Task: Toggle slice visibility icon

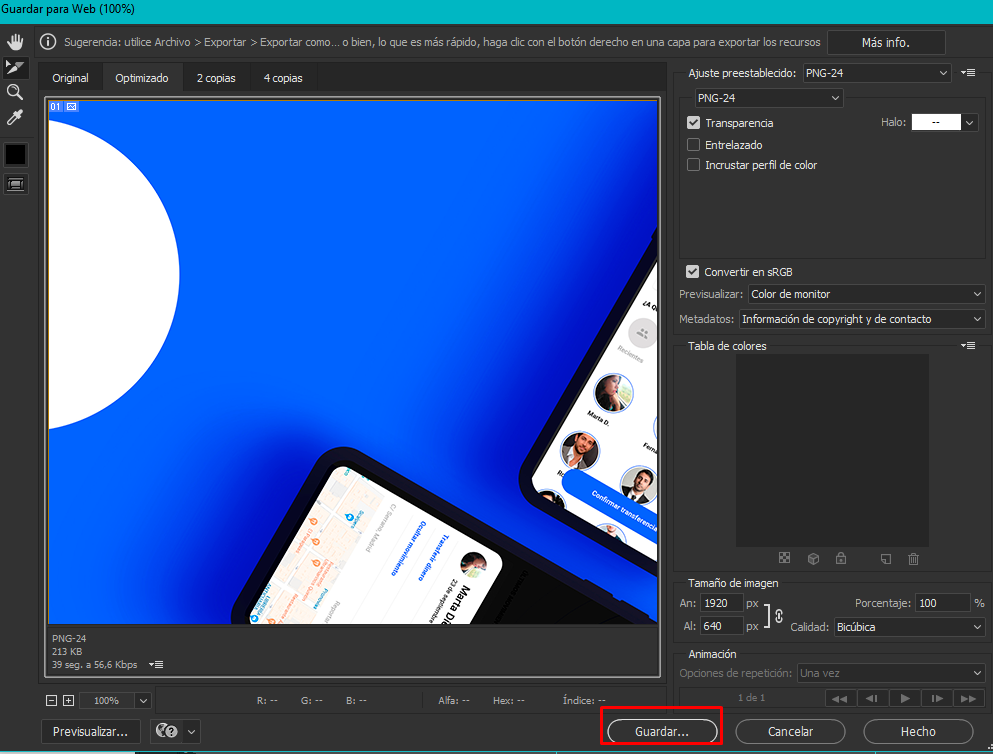Action: pos(16,184)
